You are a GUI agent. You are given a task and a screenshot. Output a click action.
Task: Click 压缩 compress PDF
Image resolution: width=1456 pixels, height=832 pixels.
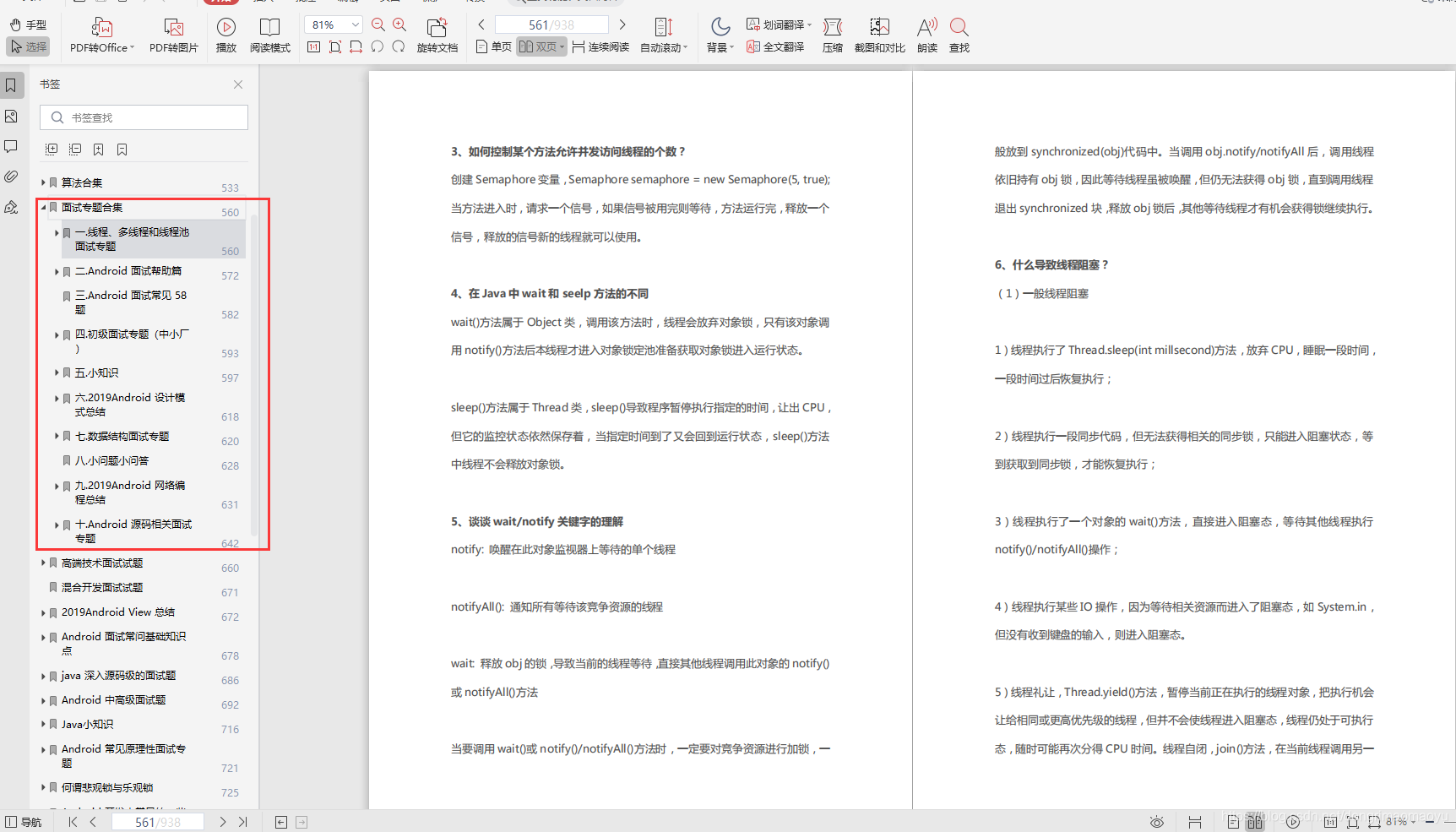click(833, 36)
